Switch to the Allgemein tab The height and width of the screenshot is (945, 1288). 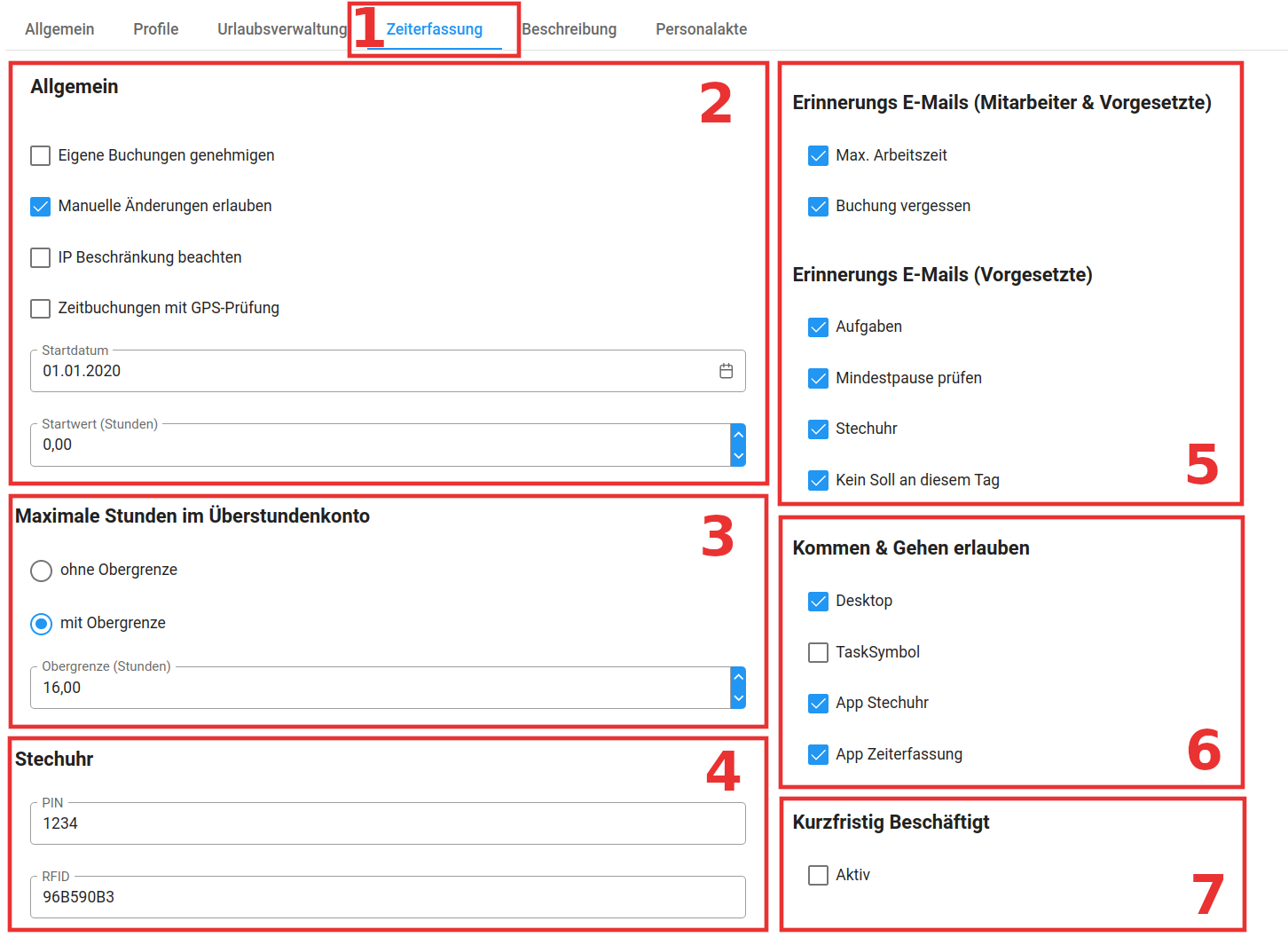59,29
